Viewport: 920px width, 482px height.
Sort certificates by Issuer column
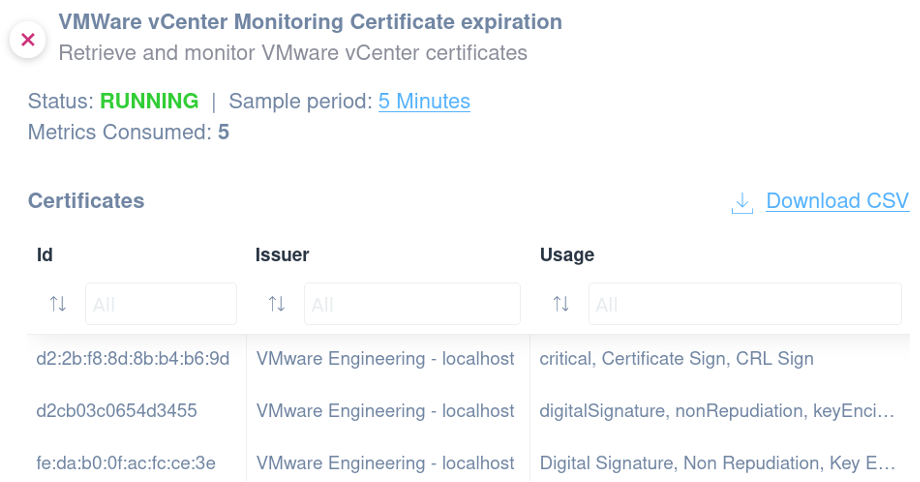277,304
